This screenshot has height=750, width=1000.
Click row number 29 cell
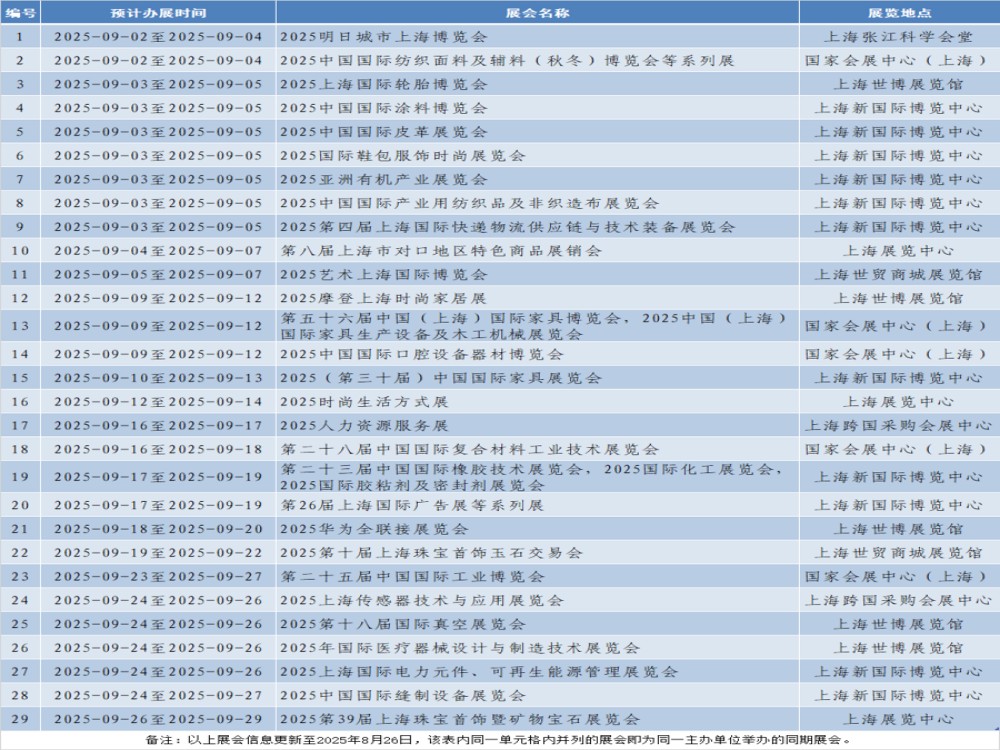[x=20, y=719]
